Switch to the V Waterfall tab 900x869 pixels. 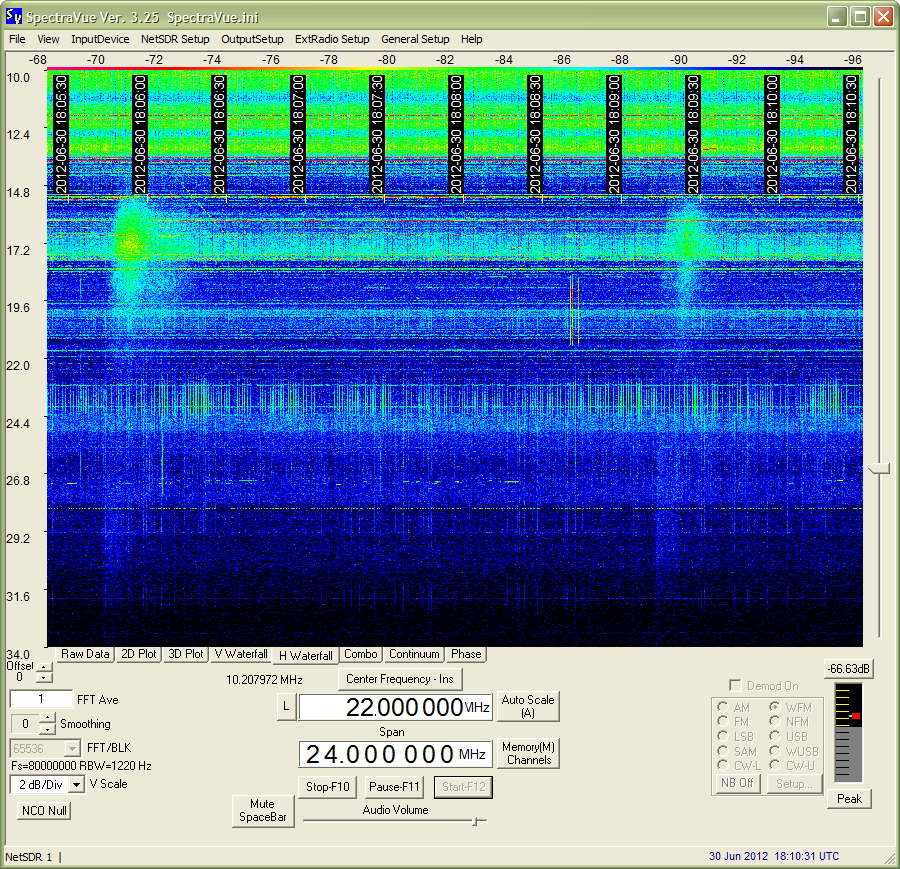[240, 654]
